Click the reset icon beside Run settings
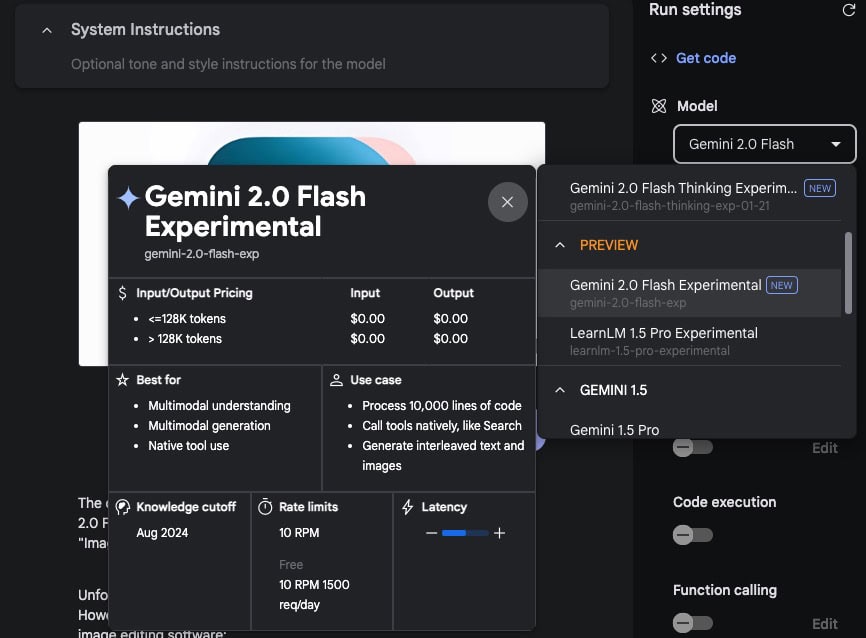This screenshot has height=638, width=866. pos(848,10)
